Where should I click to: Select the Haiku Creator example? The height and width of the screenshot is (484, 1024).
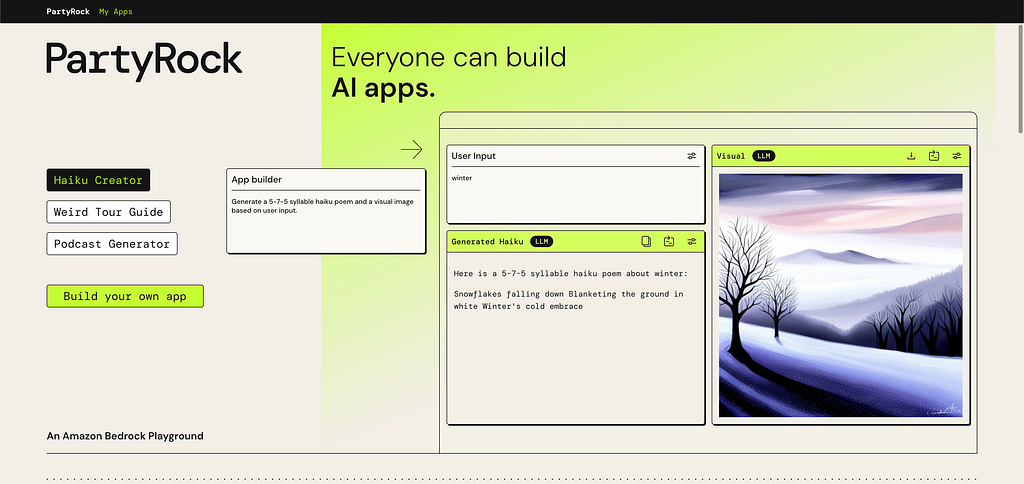pos(98,180)
